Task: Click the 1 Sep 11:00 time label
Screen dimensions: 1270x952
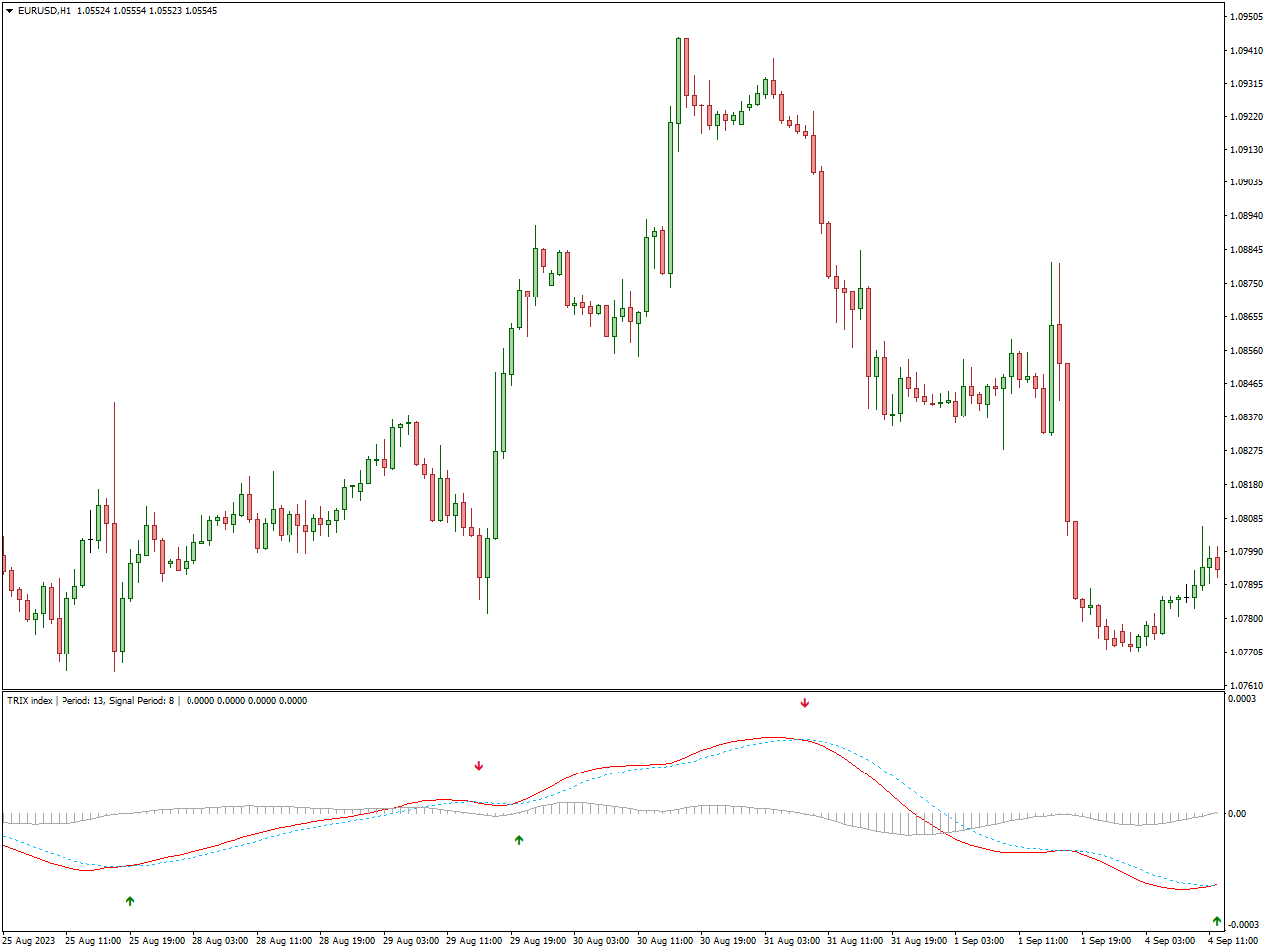Action: pos(1043,941)
